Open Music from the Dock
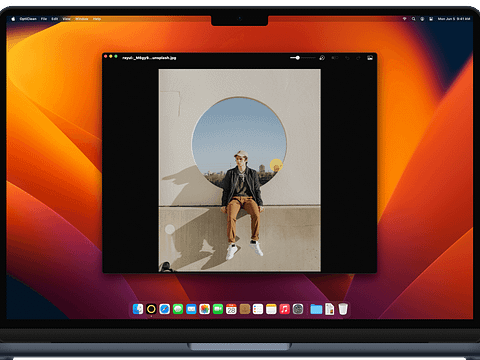 [284, 309]
